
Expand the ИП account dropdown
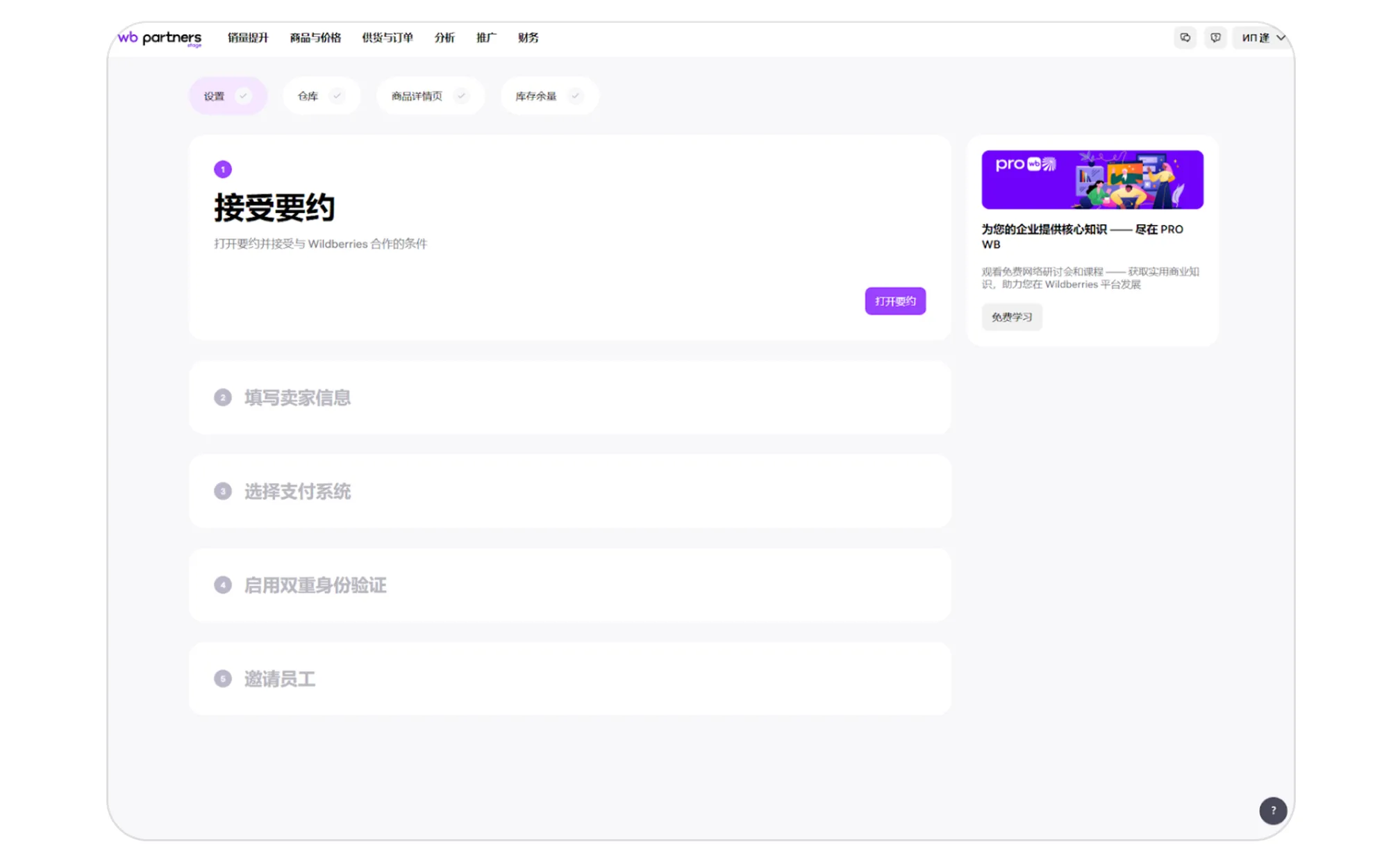1263,37
